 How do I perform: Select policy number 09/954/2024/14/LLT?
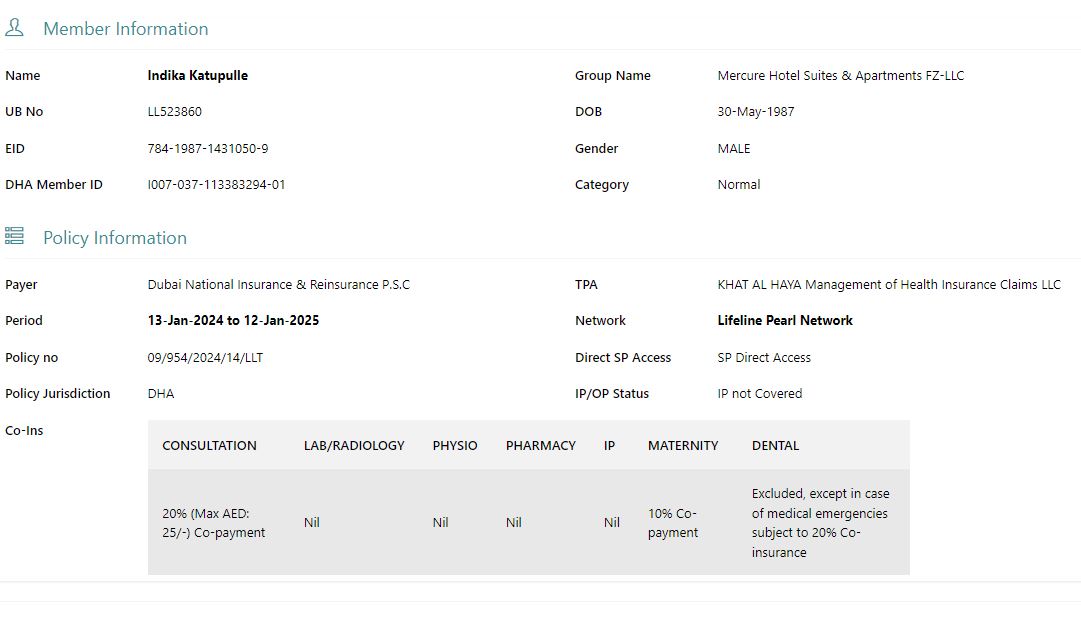(x=205, y=358)
